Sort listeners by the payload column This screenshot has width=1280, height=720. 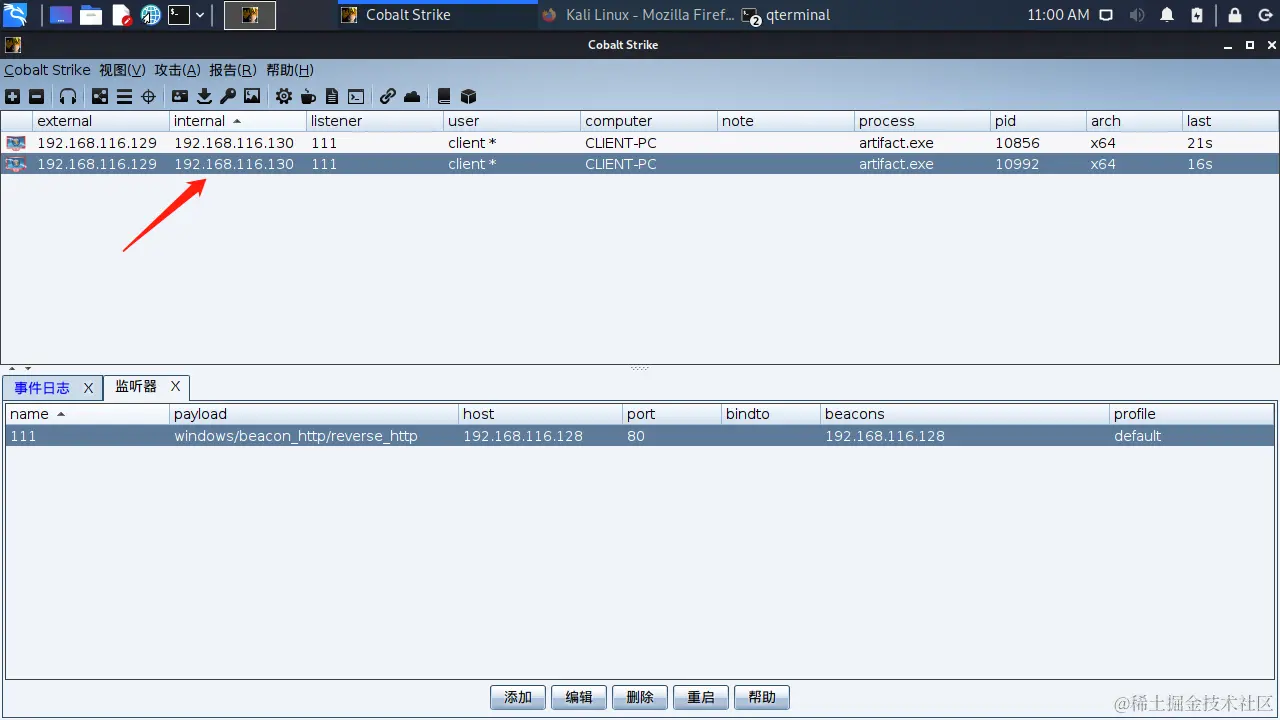pyautogui.click(x=314, y=414)
